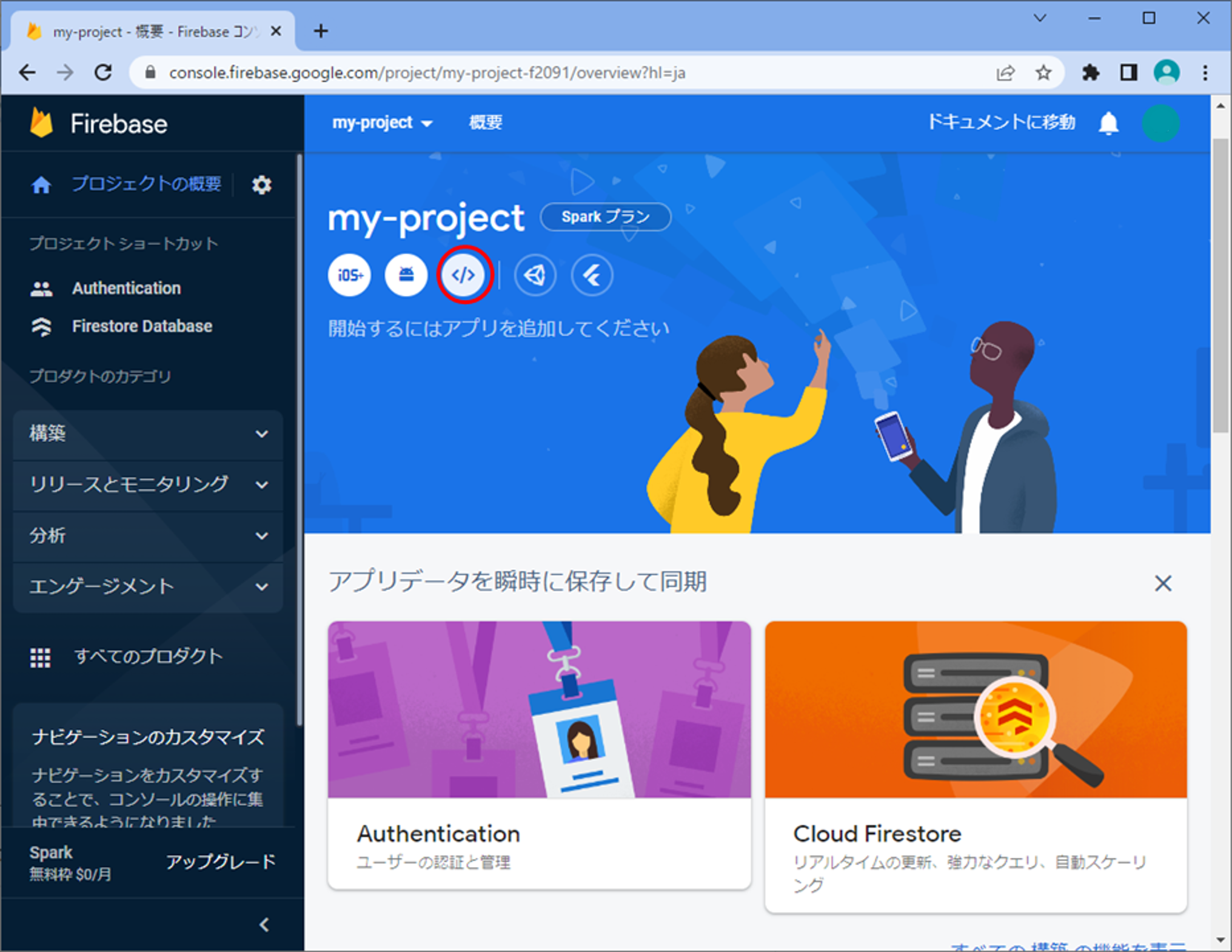Image resolution: width=1232 pixels, height=952 pixels.
Task: Bookmark this page with the star icon
Action: click(1043, 73)
